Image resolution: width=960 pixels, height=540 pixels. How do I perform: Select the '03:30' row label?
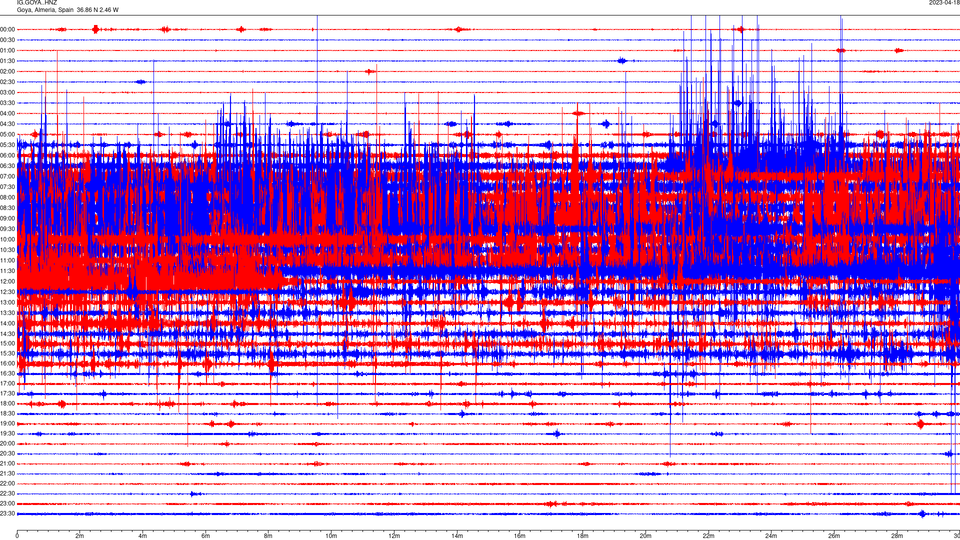coord(7,103)
